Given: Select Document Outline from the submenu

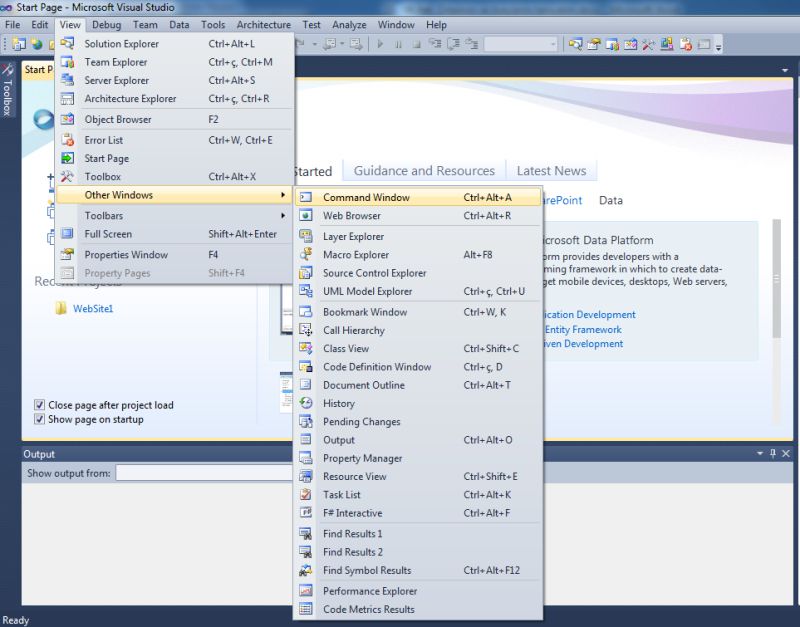Looking at the screenshot, I should [x=418, y=385].
